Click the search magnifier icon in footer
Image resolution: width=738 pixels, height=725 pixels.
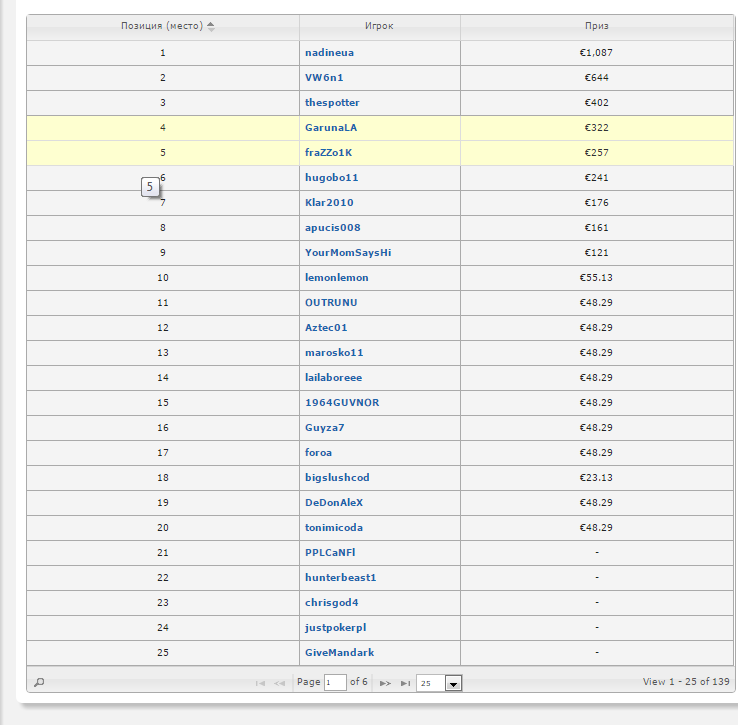click(x=40, y=682)
